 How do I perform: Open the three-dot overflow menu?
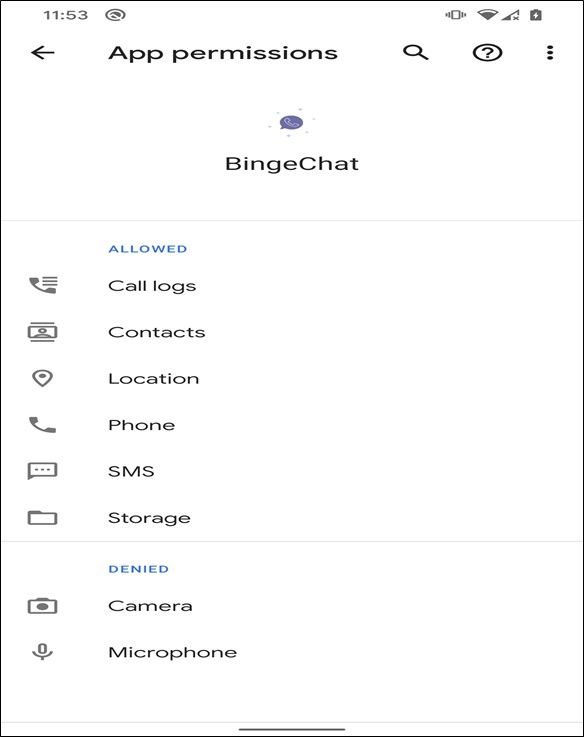point(550,53)
